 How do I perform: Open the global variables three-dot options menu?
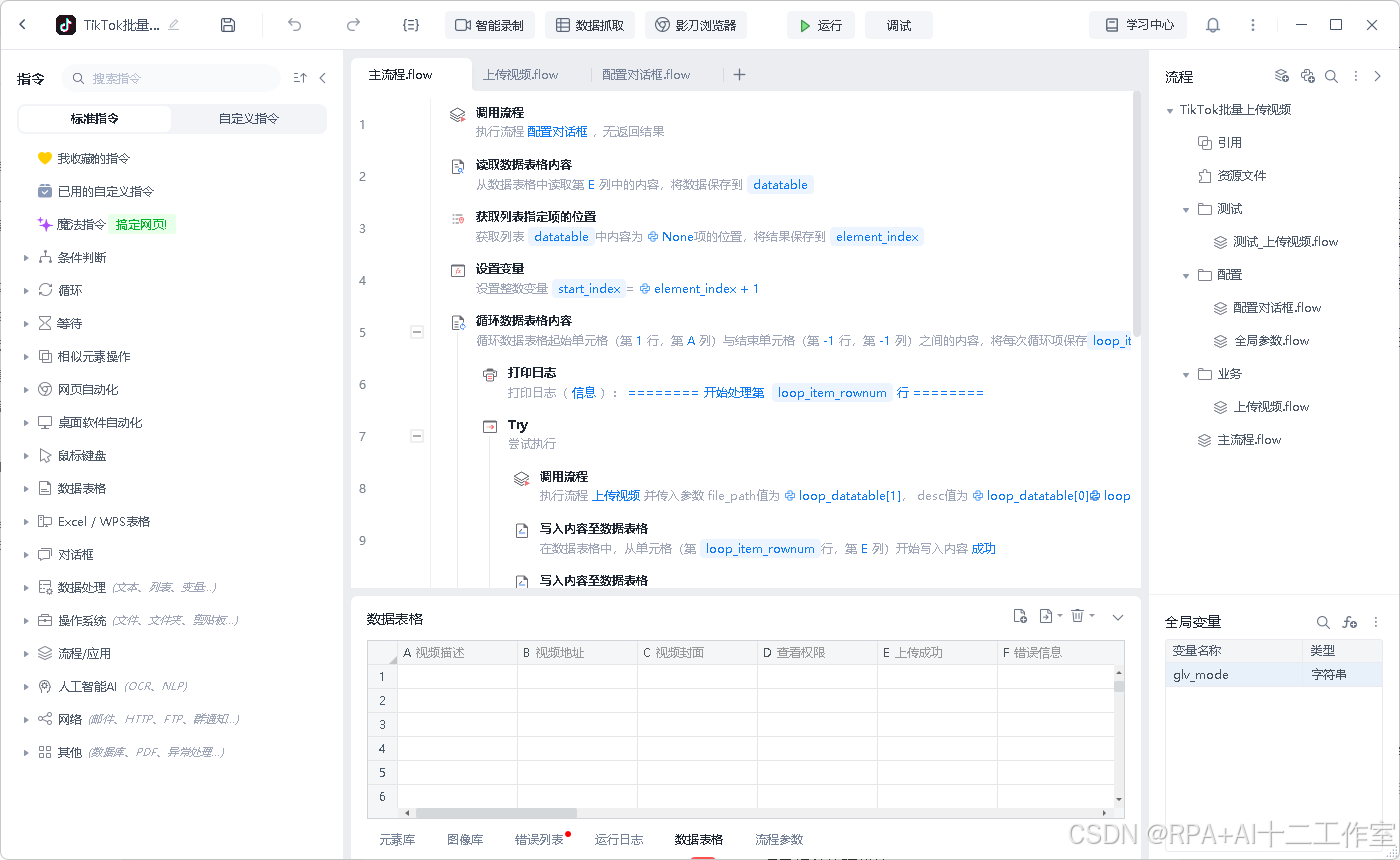[1376, 622]
